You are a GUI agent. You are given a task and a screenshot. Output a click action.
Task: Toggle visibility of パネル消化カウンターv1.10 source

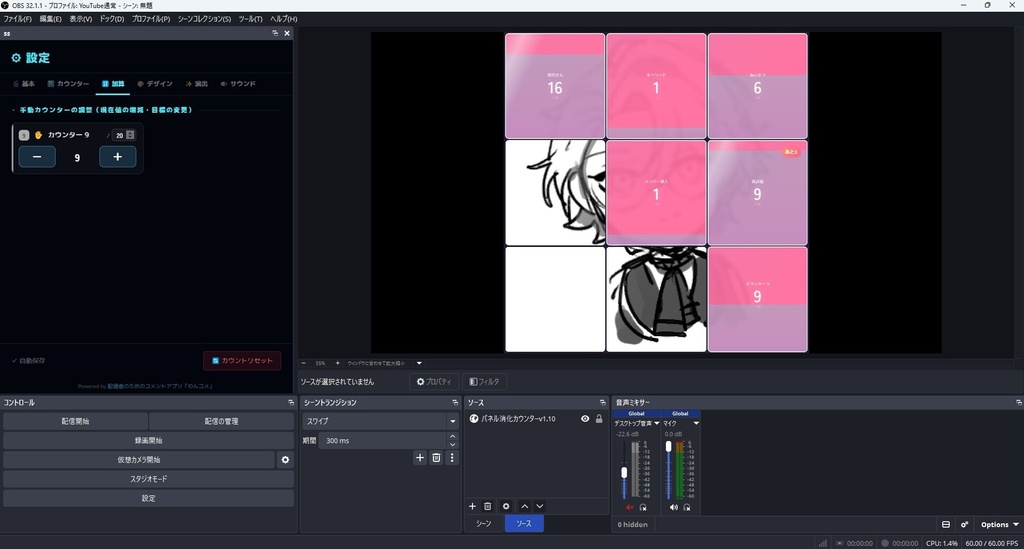point(585,418)
